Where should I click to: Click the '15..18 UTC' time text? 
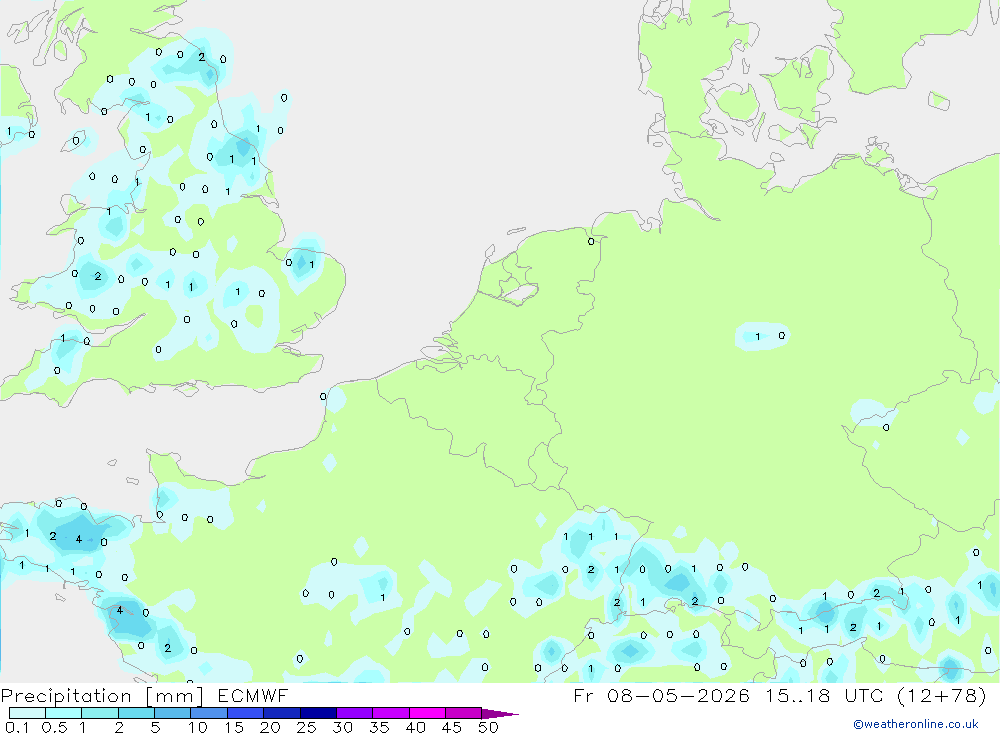(825, 695)
